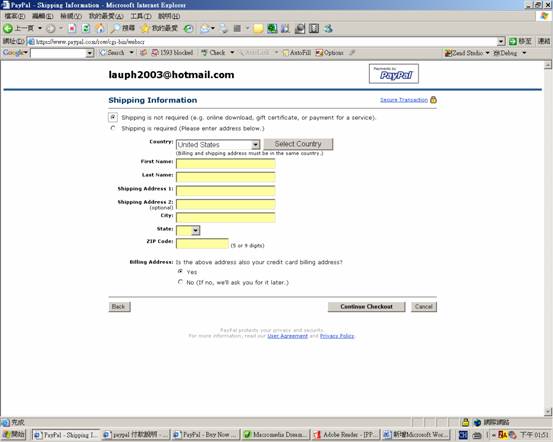The image size is (553, 442).
Task: Open Zend Studio dropdown arrow
Action: [487, 53]
